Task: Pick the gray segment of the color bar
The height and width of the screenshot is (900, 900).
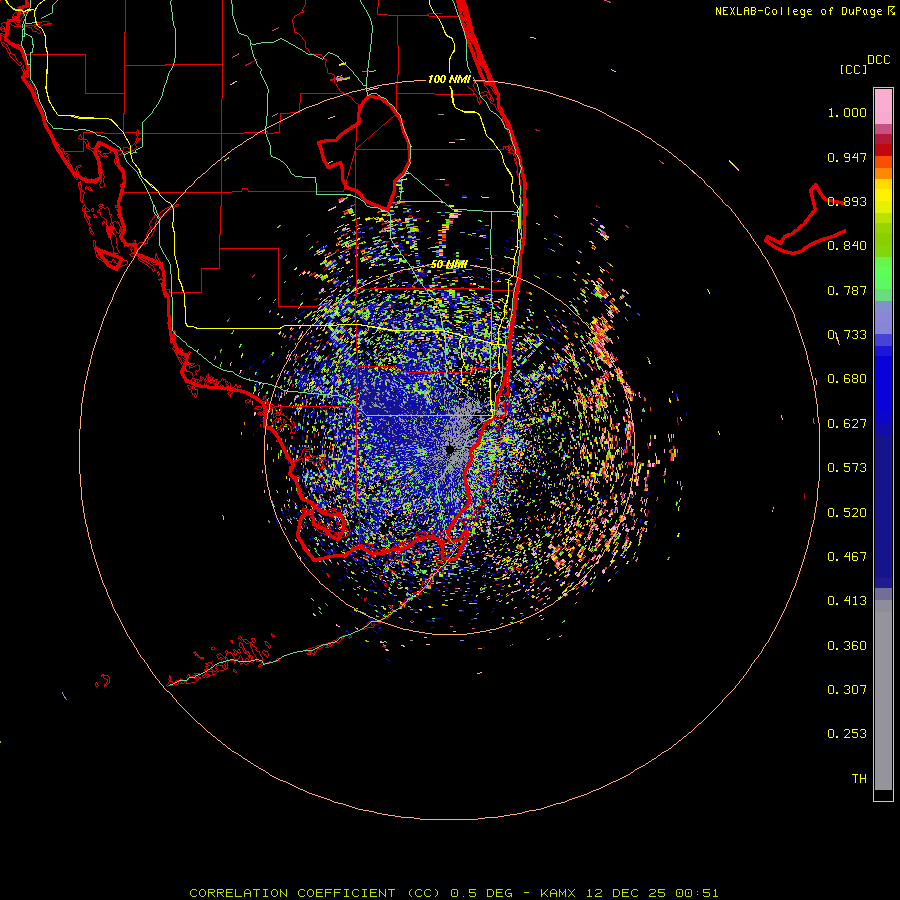Action: click(883, 695)
